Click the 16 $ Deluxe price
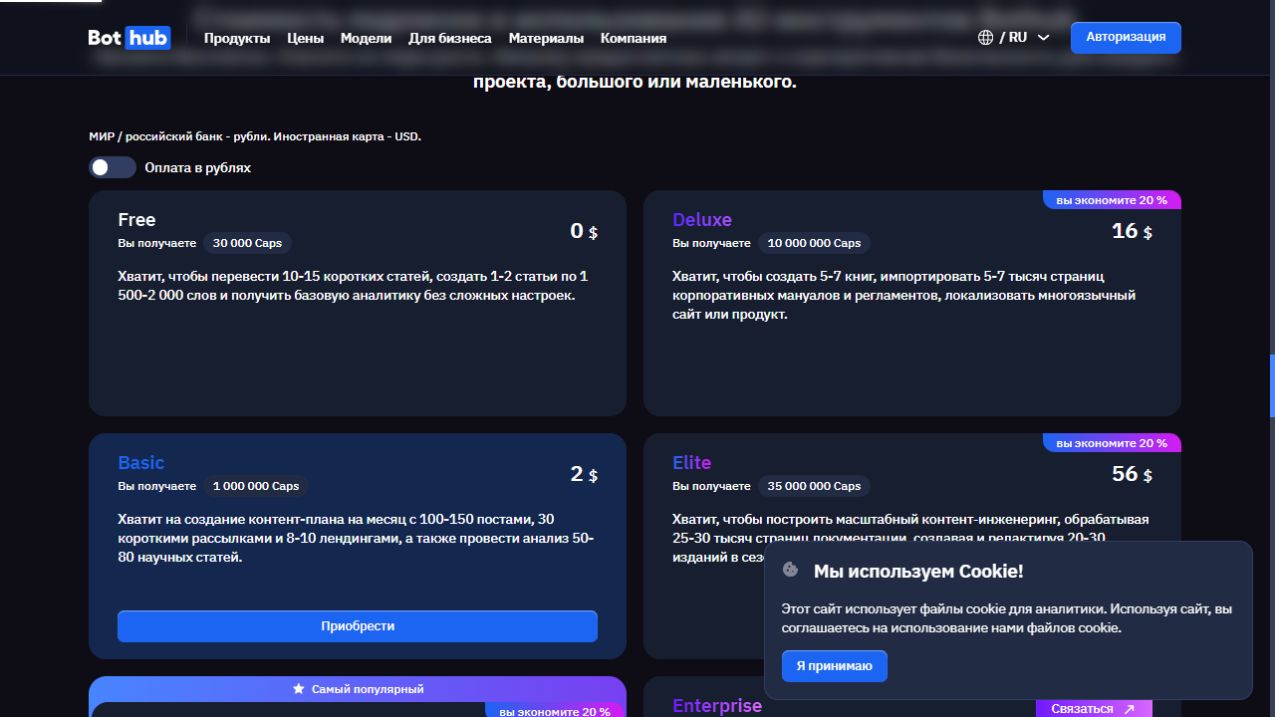 [1132, 231]
